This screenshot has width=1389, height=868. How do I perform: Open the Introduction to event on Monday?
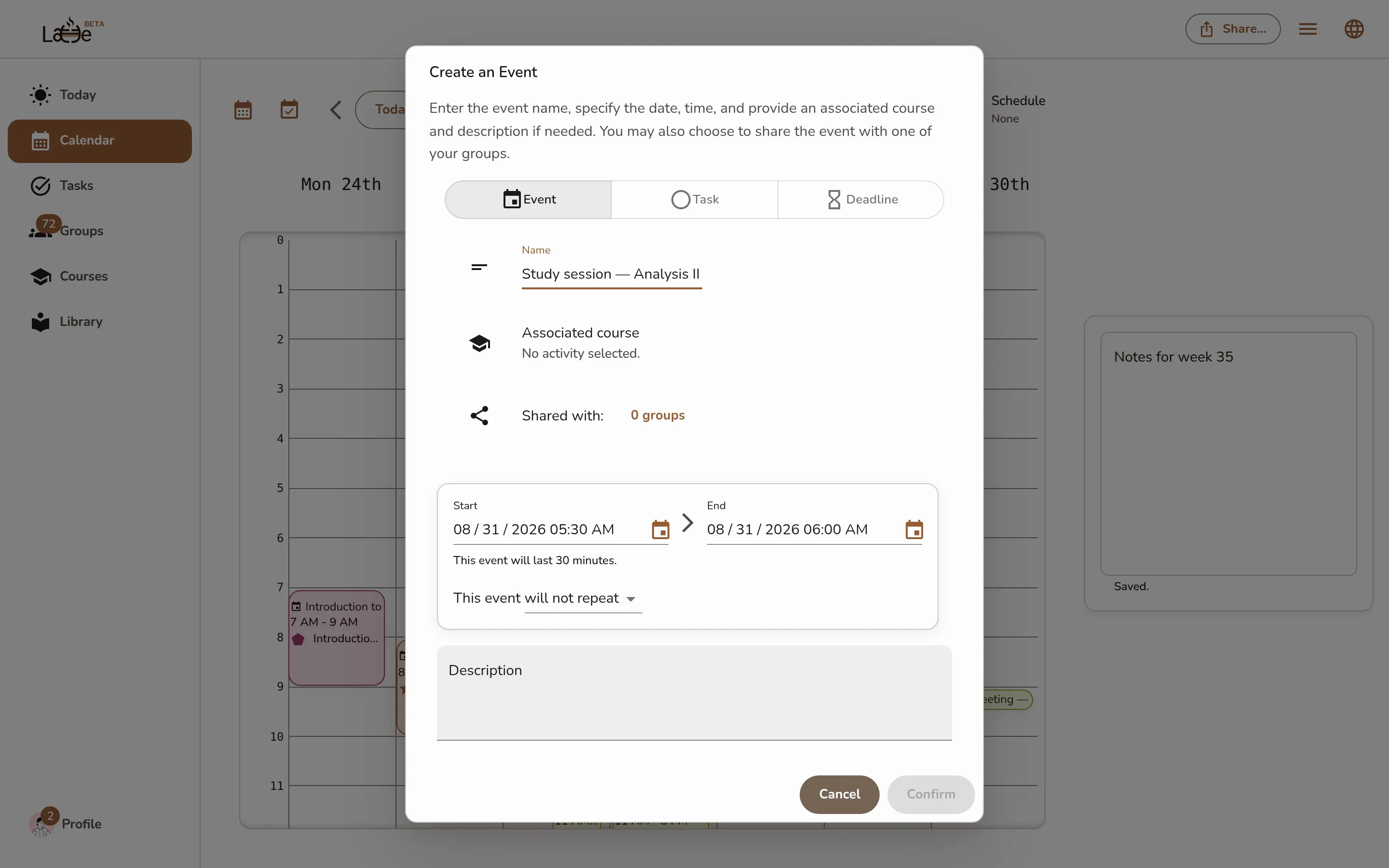point(336,638)
